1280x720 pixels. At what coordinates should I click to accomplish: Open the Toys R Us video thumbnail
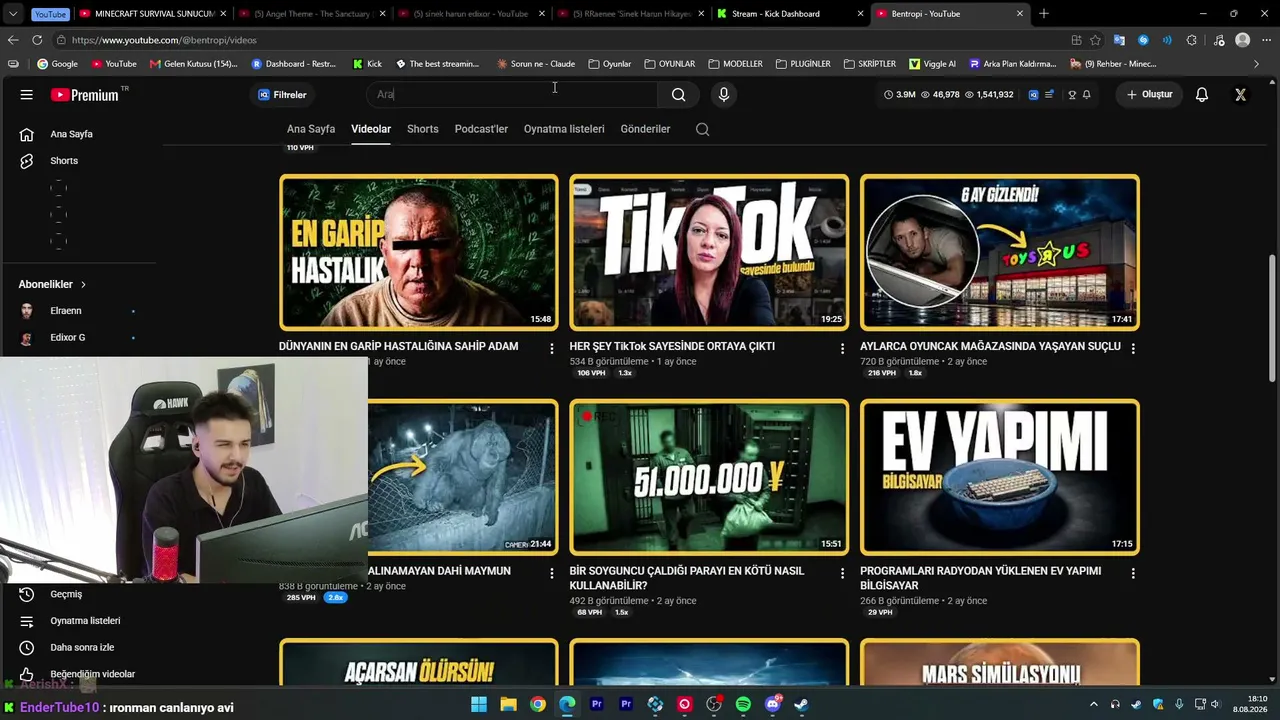click(x=1000, y=252)
